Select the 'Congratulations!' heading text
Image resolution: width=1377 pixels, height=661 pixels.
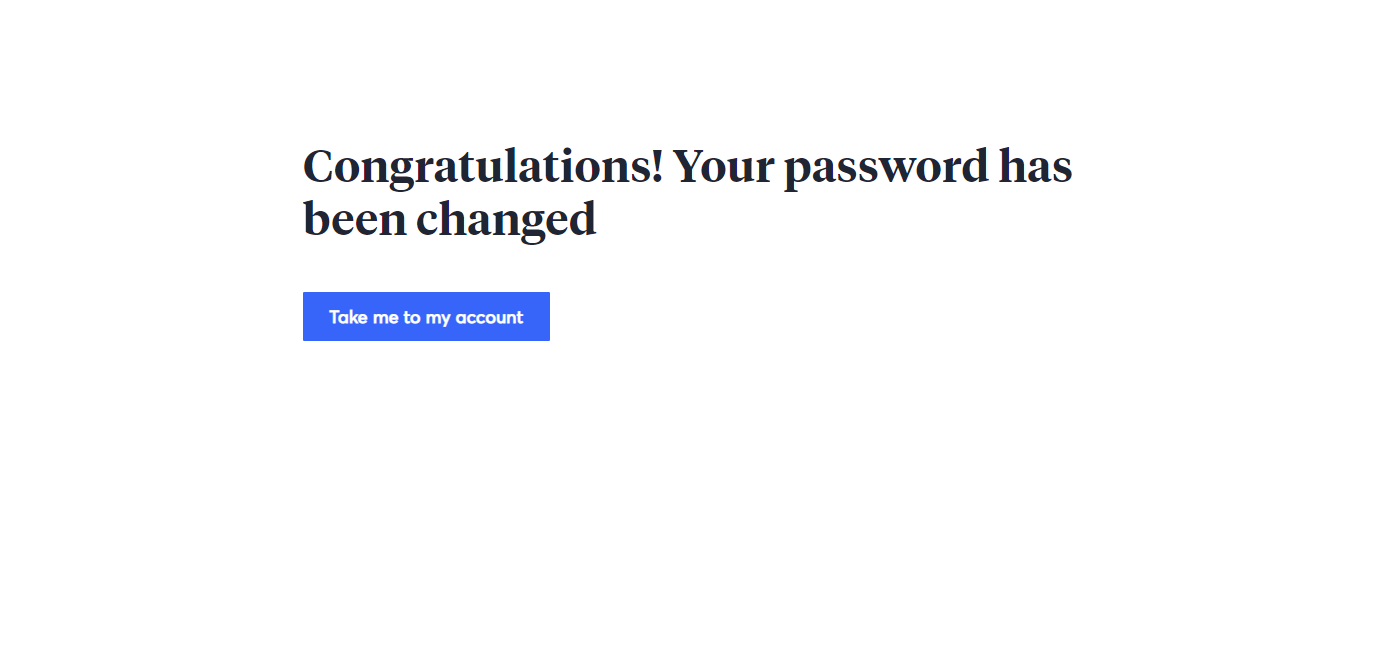point(483,167)
